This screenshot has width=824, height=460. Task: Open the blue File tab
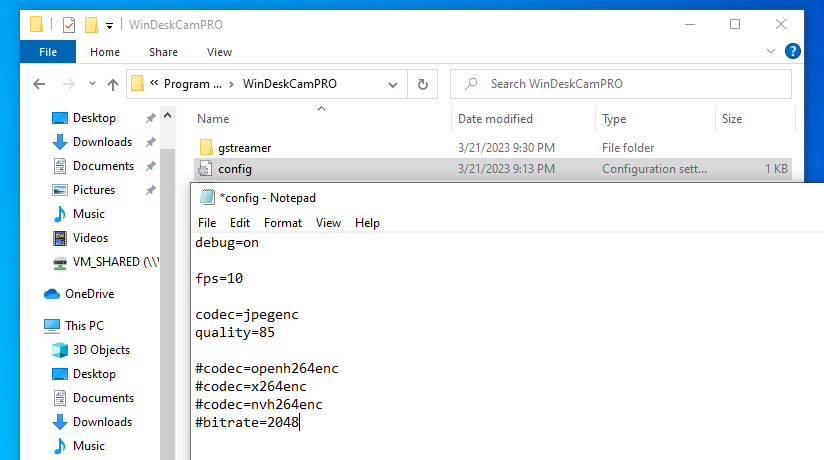point(47,52)
